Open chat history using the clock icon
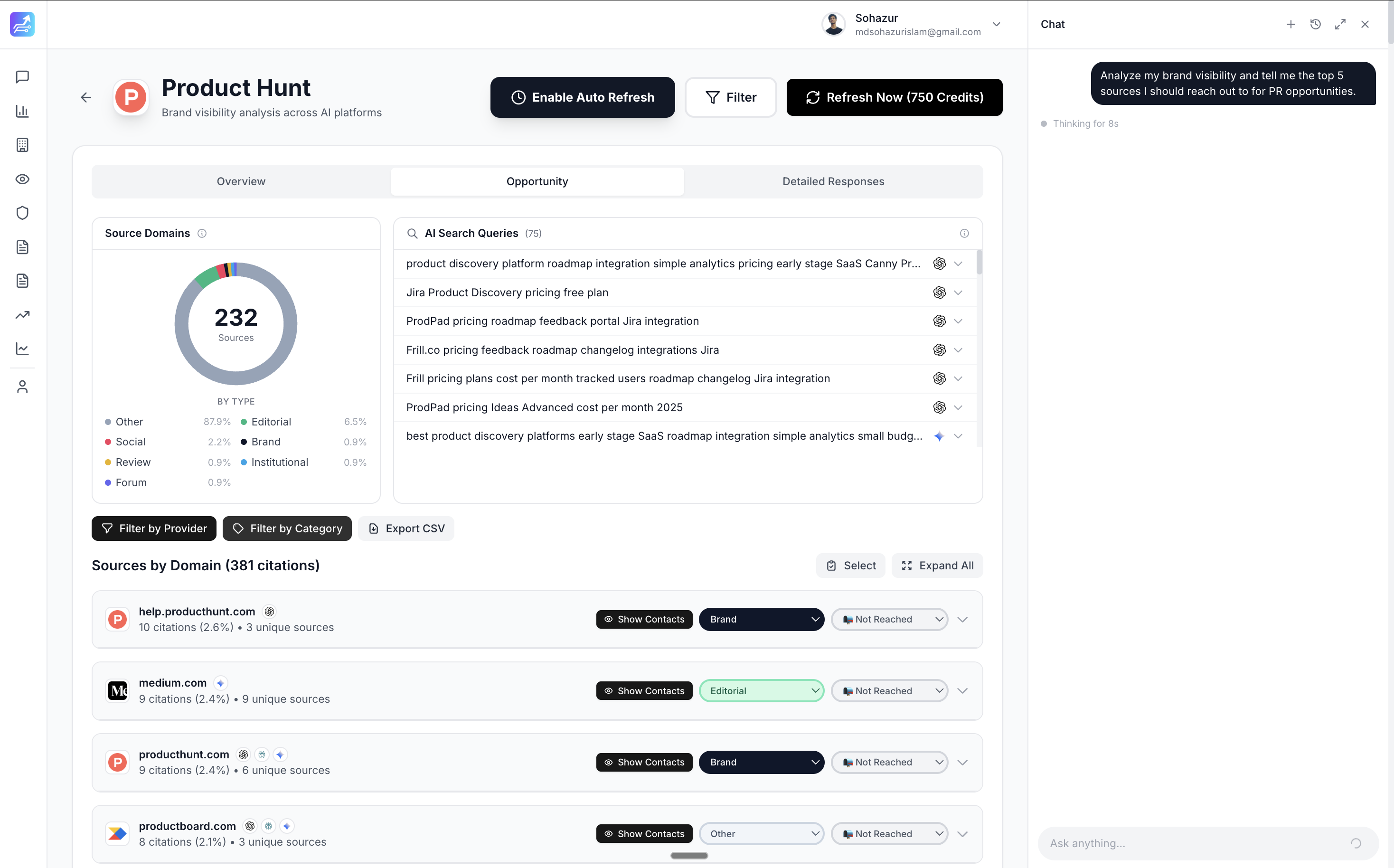Viewport: 1394px width, 868px height. coord(1315,24)
